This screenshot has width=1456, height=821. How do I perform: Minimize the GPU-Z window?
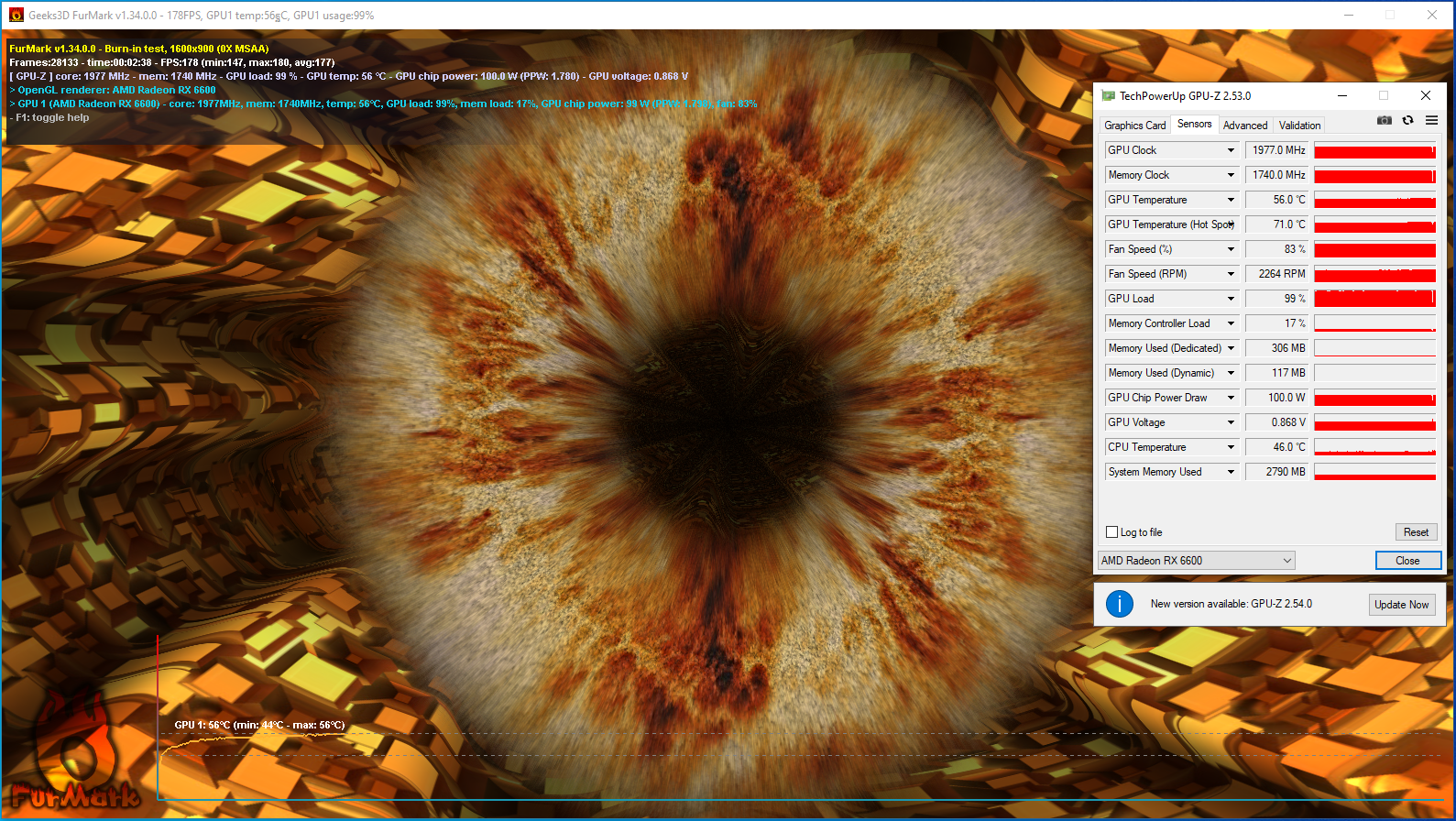point(1341,95)
